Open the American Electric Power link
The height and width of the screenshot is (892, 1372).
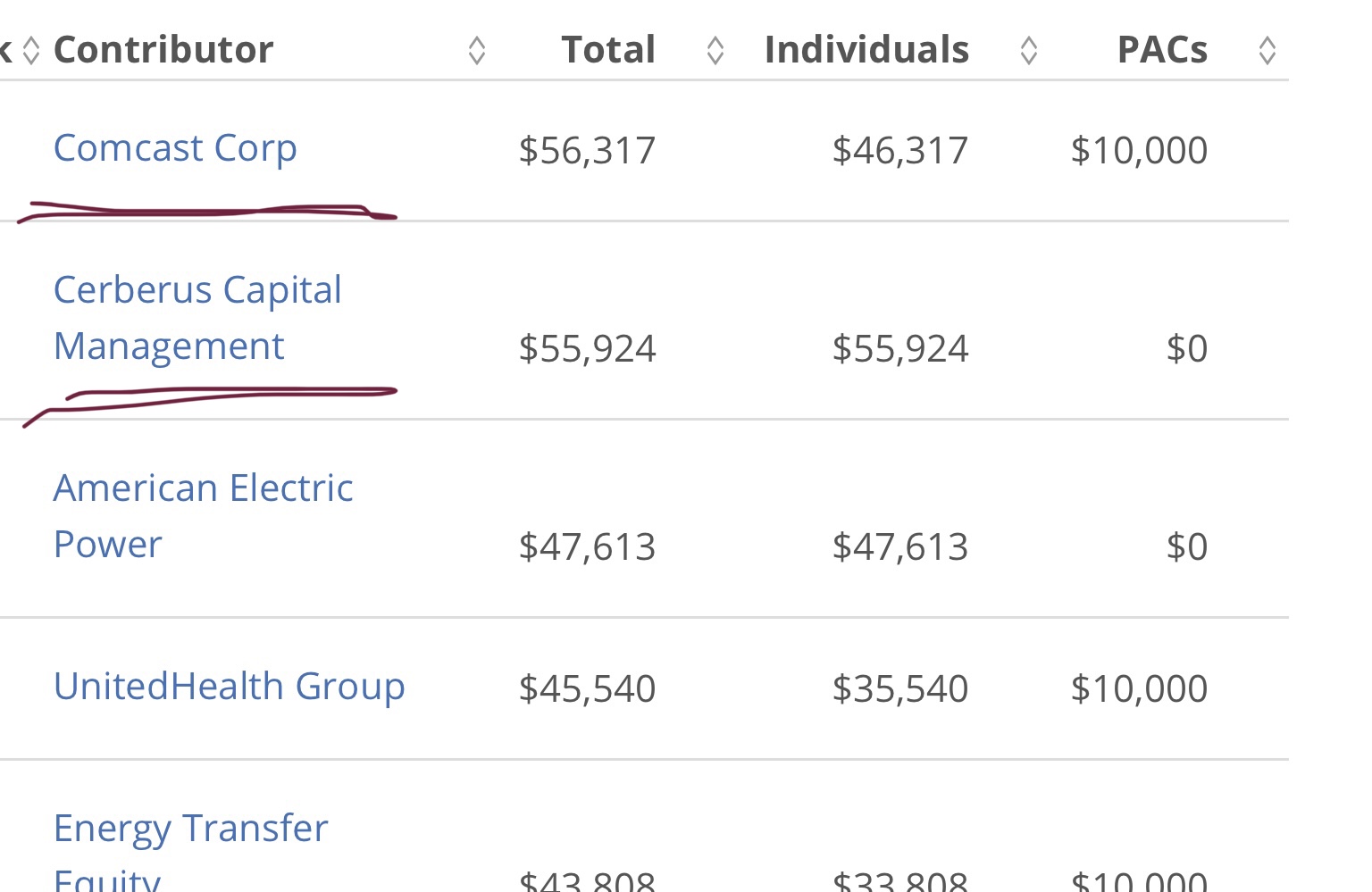[x=204, y=516]
